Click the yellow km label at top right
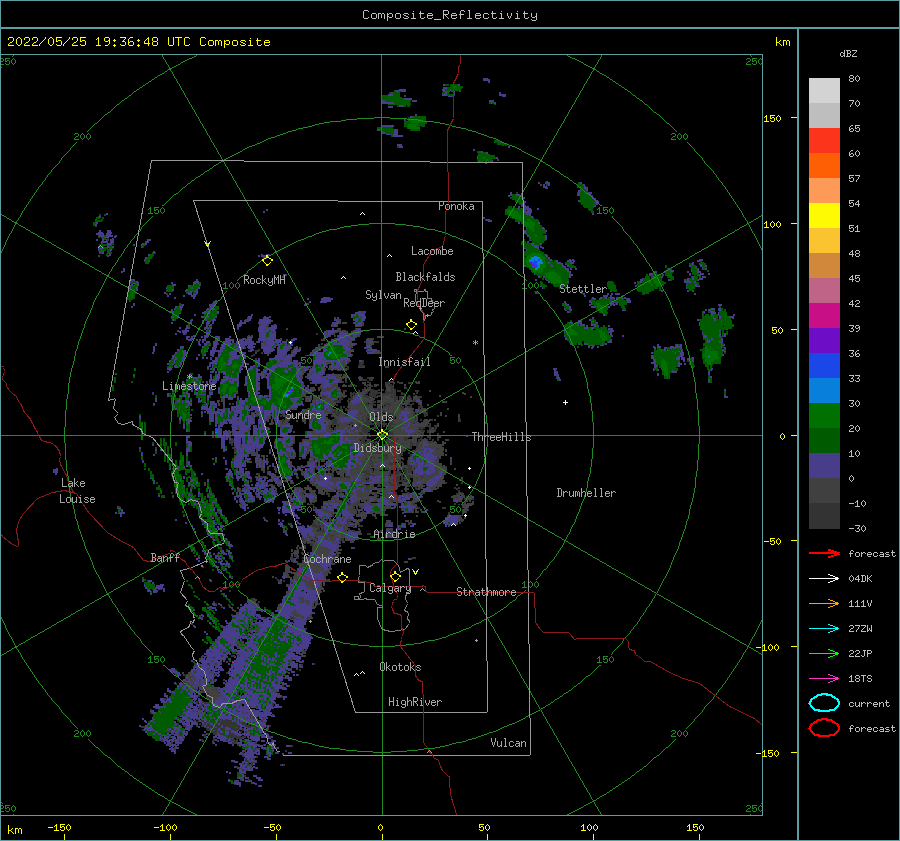900x841 pixels. pyautogui.click(x=783, y=42)
